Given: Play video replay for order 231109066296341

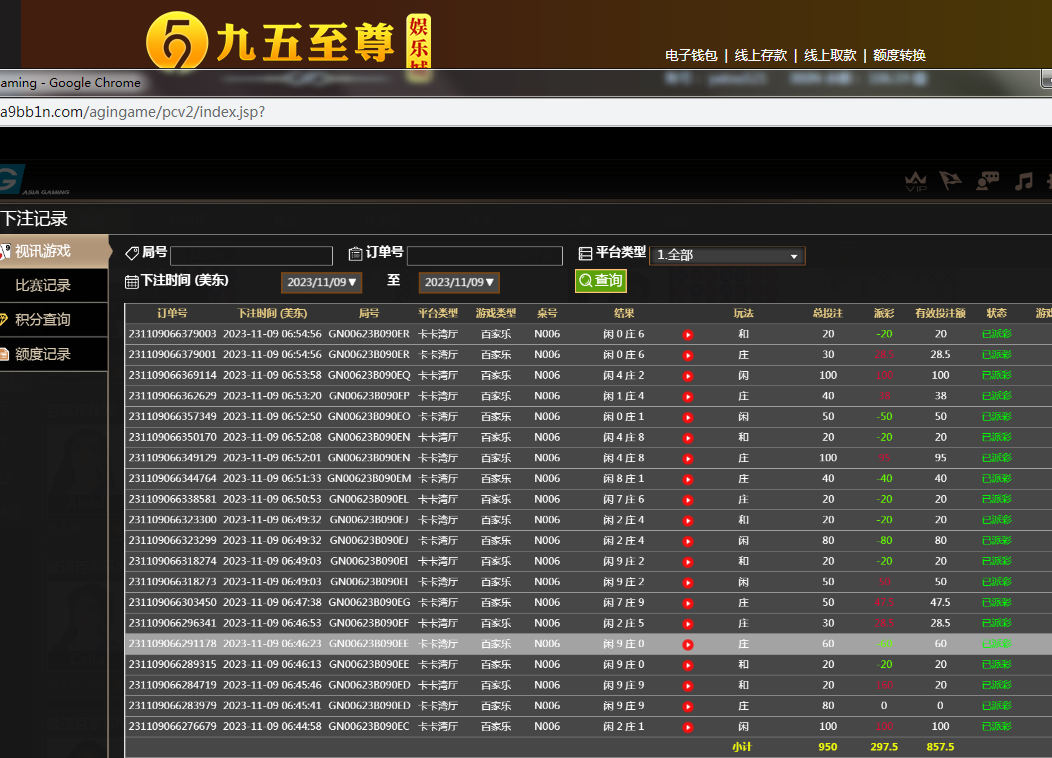Looking at the screenshot, I should click(688, 624).
